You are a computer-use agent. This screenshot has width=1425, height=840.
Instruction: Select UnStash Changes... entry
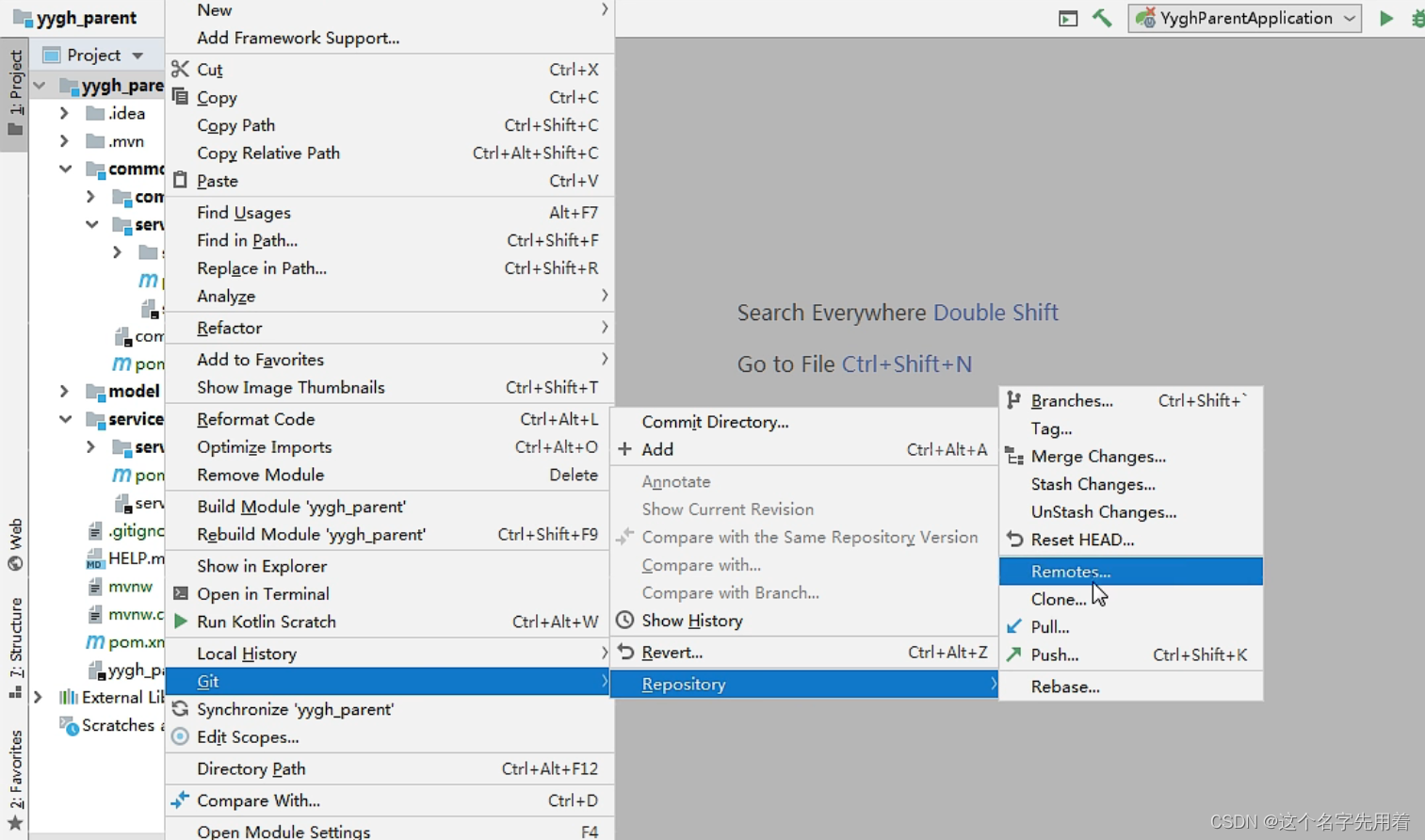pyautogui.click(x=1130, y=511)
